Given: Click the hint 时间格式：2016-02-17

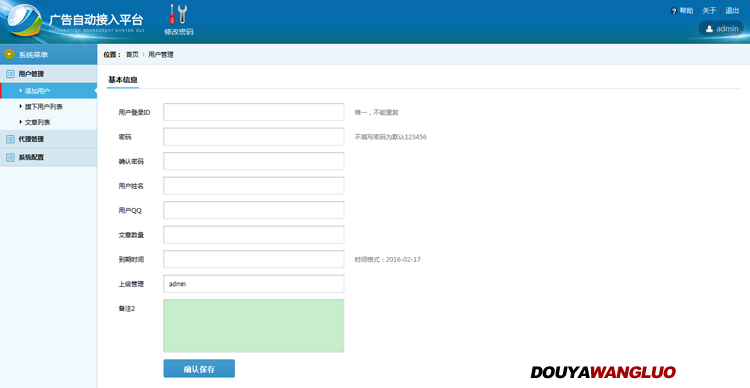Looking at the screenshot, I should [x=387, y=260].
